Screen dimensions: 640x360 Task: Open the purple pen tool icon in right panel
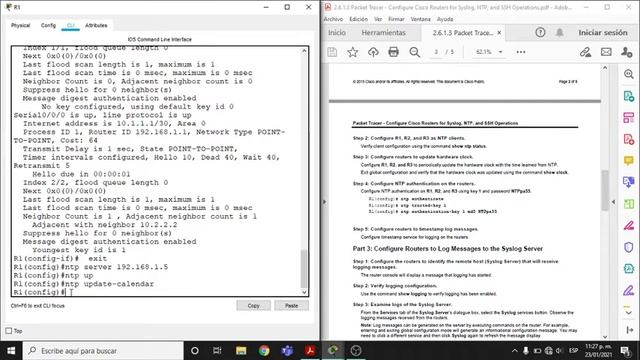(x=629, y=290)
